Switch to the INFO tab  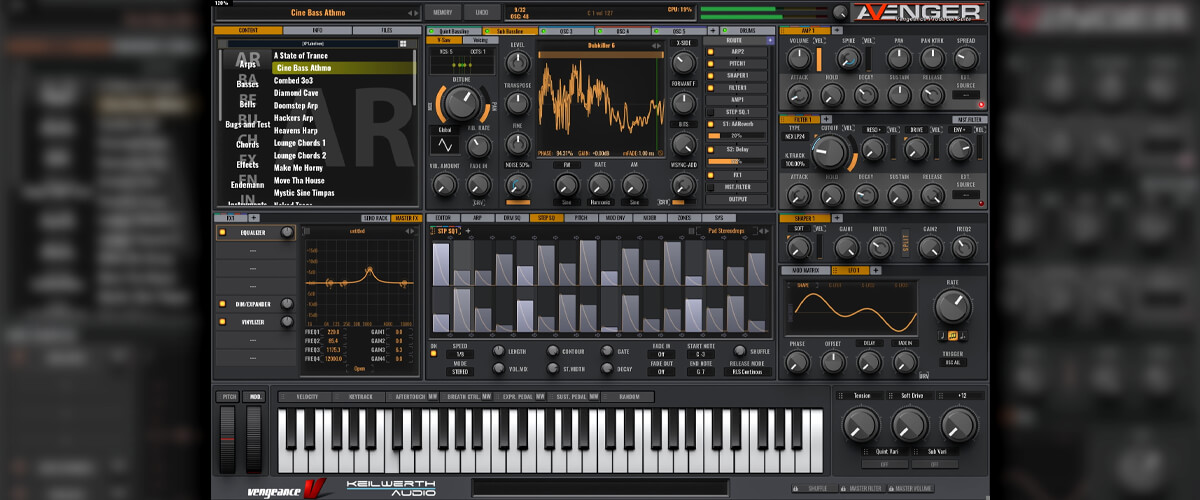pyautogui.click(x=317, y=31)
